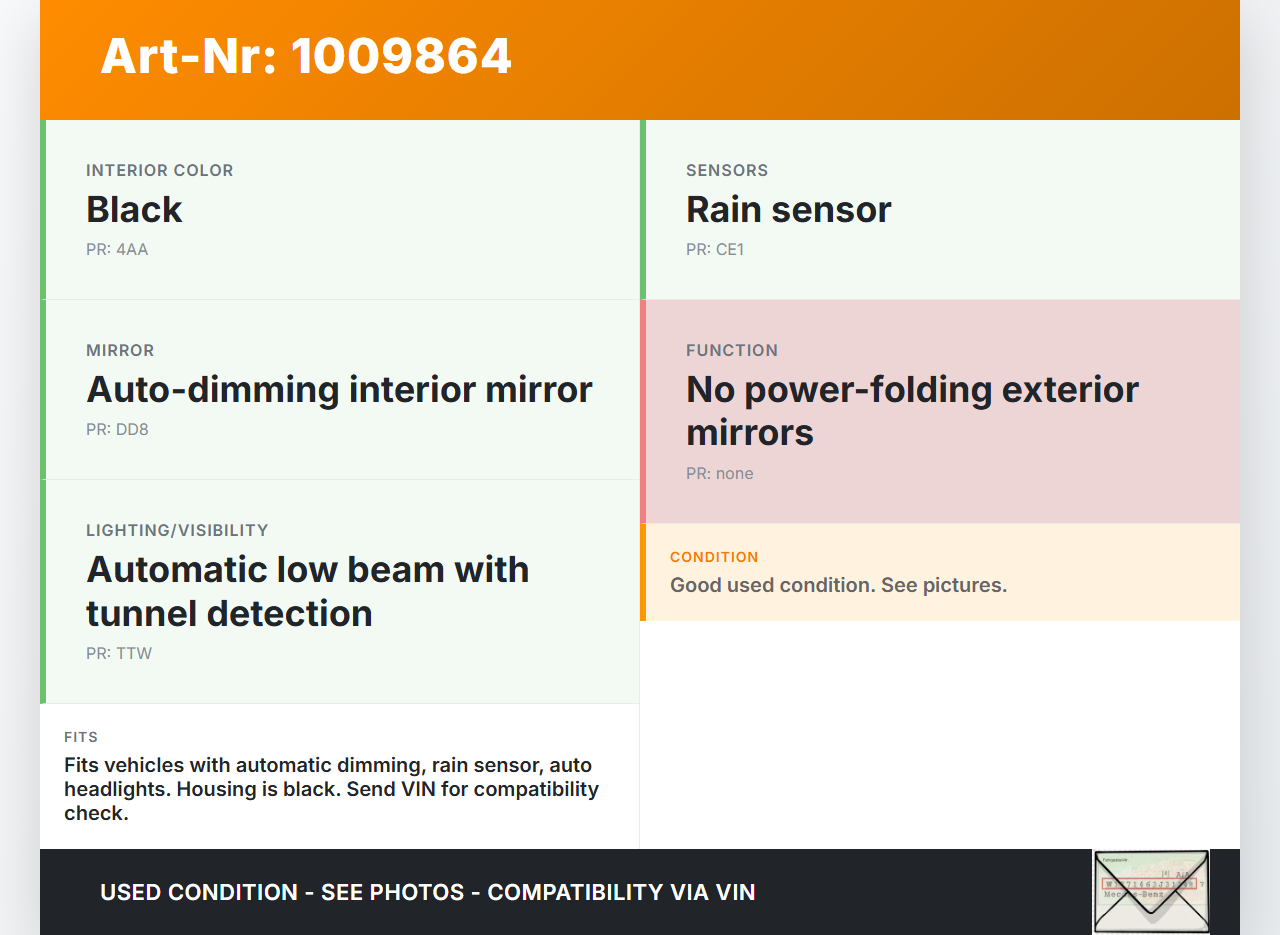
Task: Click the PR: none label
Action: (720, 474)
